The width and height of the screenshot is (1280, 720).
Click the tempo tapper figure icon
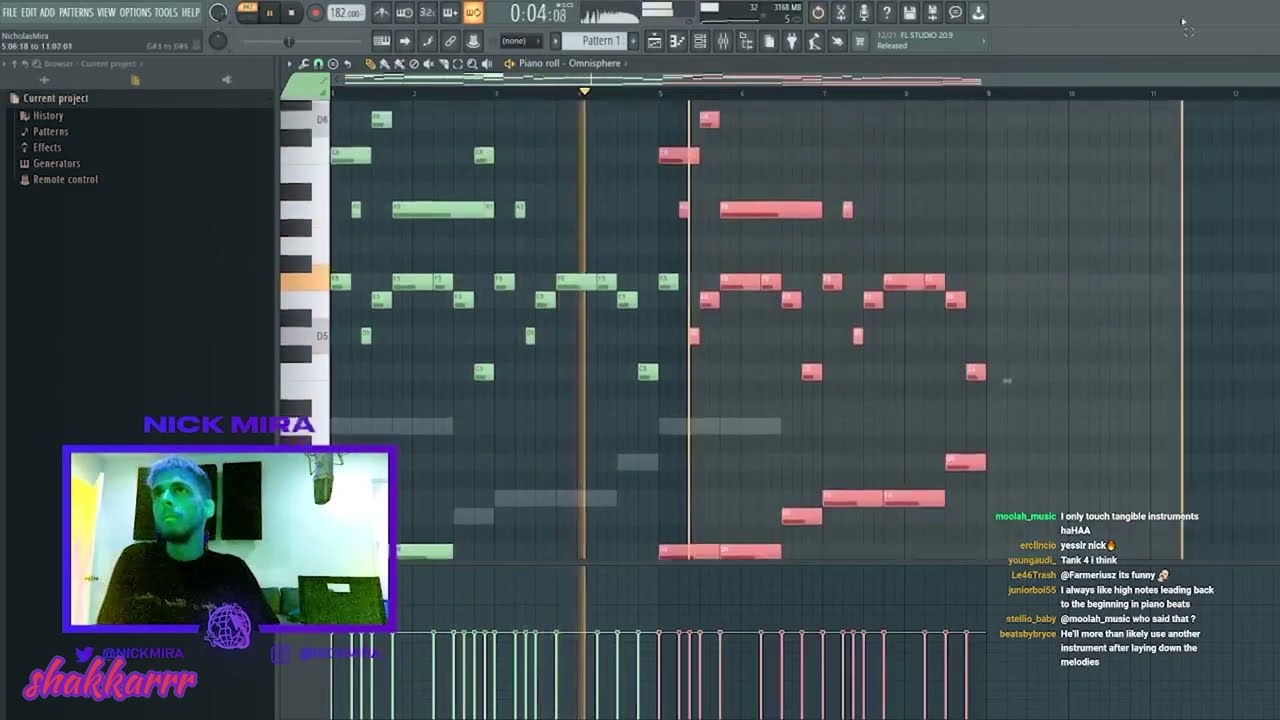(814, 41)
